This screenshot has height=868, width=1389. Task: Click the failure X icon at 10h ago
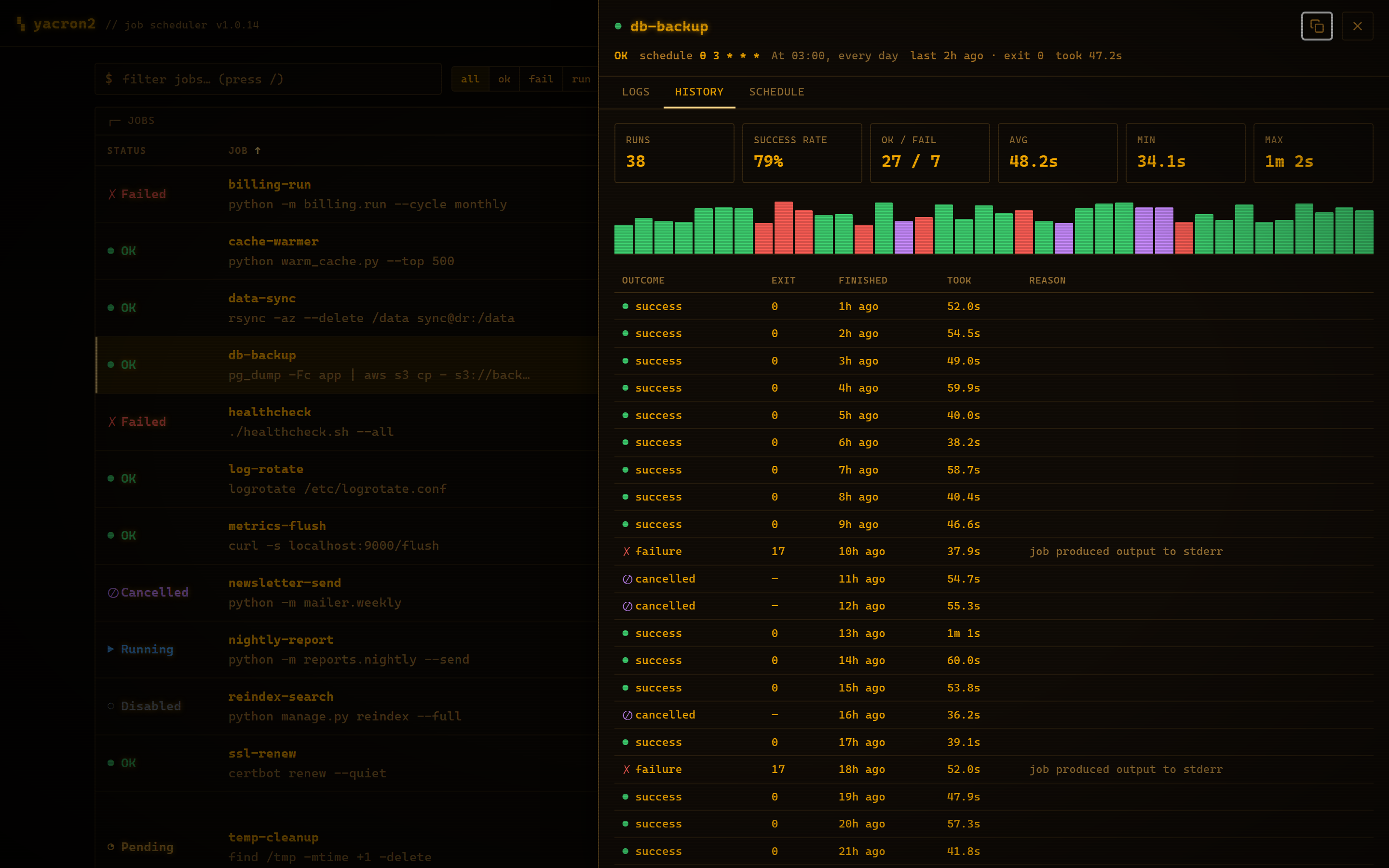coord(627,551)
